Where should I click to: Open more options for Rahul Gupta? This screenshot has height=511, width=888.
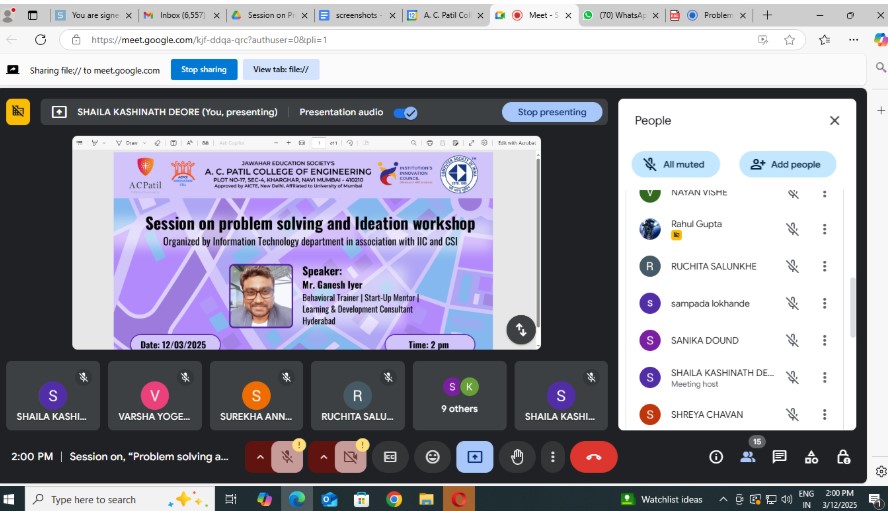pos(824,229)
